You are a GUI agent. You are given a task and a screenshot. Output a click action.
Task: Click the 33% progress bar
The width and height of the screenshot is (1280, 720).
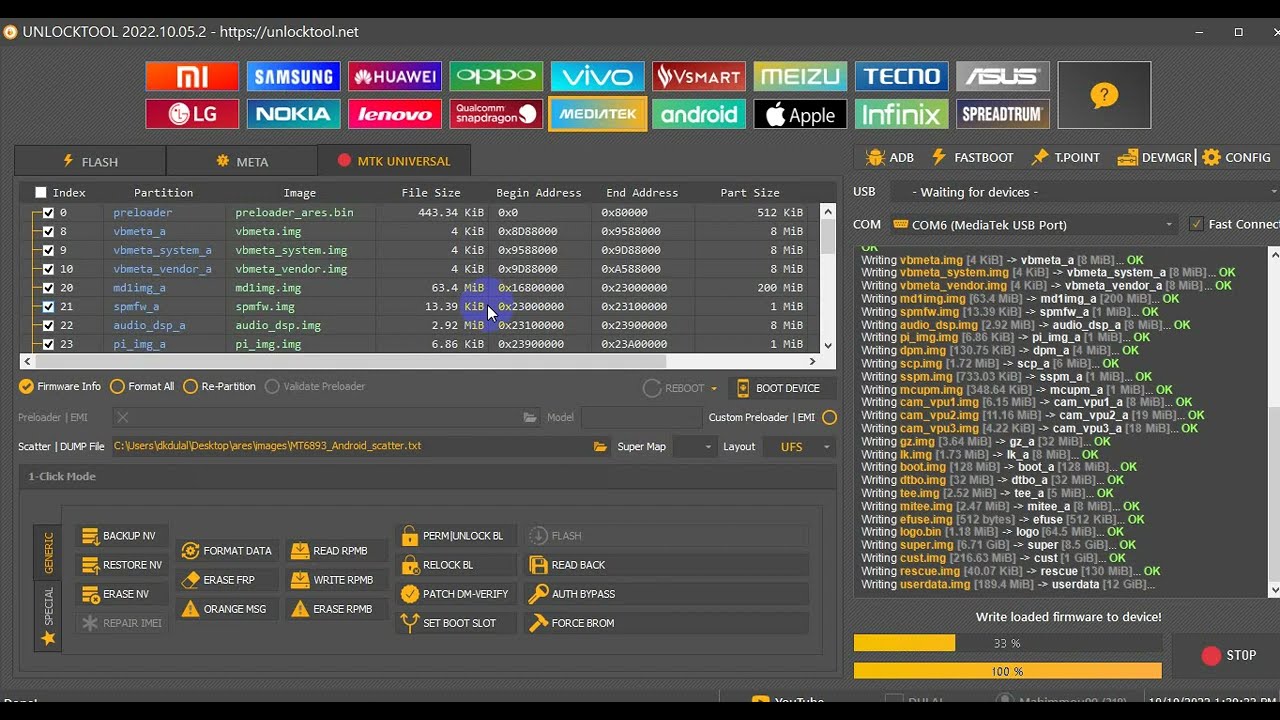tap(1008, 643)
